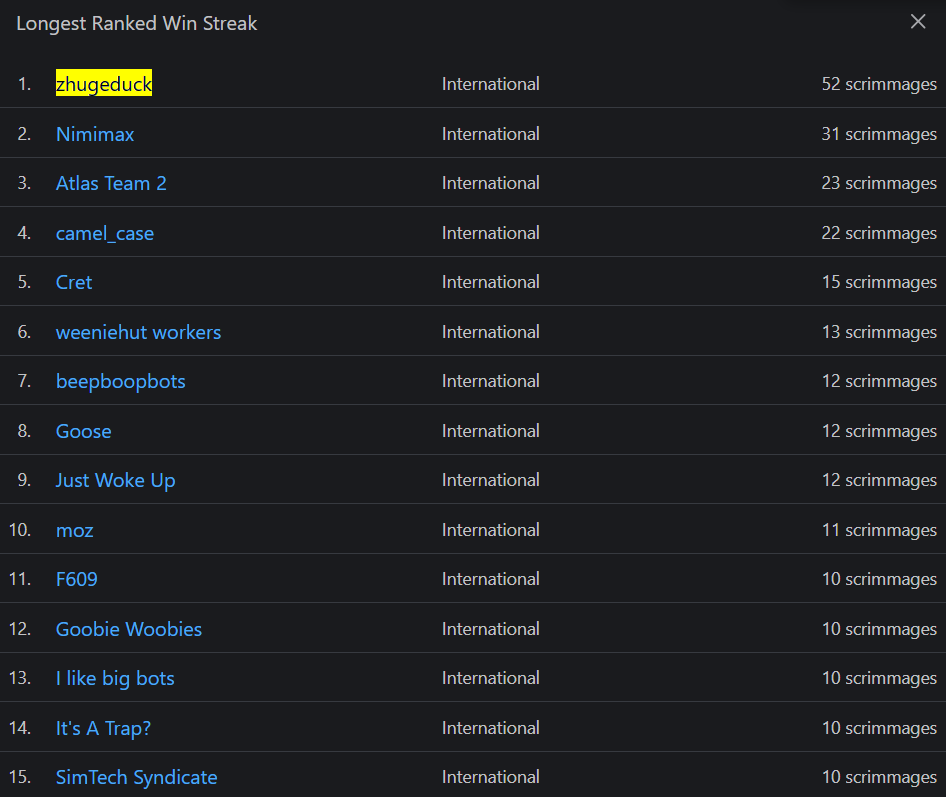Click the weeniehut workers link
946x797 pixels.
(138, 331)
